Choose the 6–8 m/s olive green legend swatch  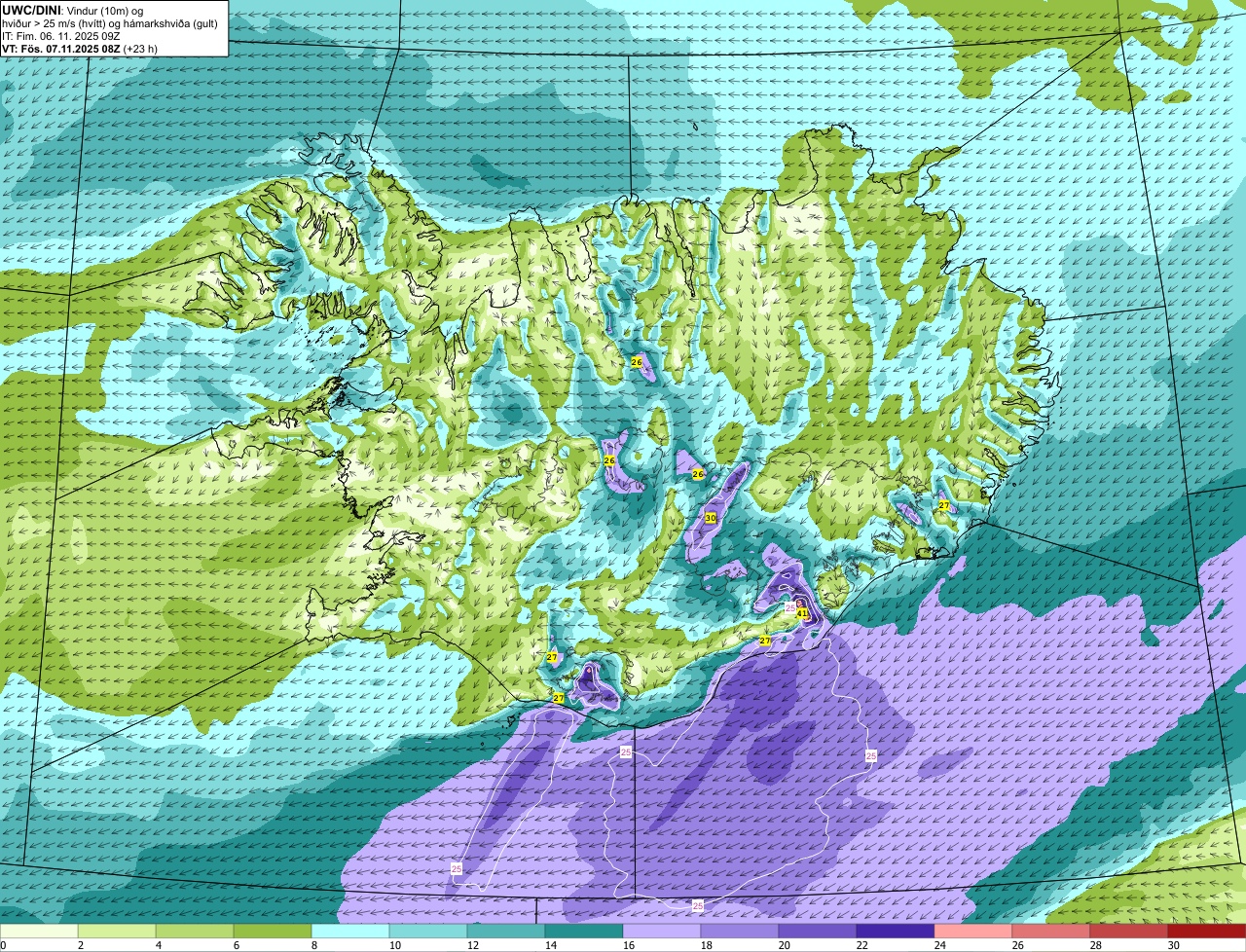point(273,932)
